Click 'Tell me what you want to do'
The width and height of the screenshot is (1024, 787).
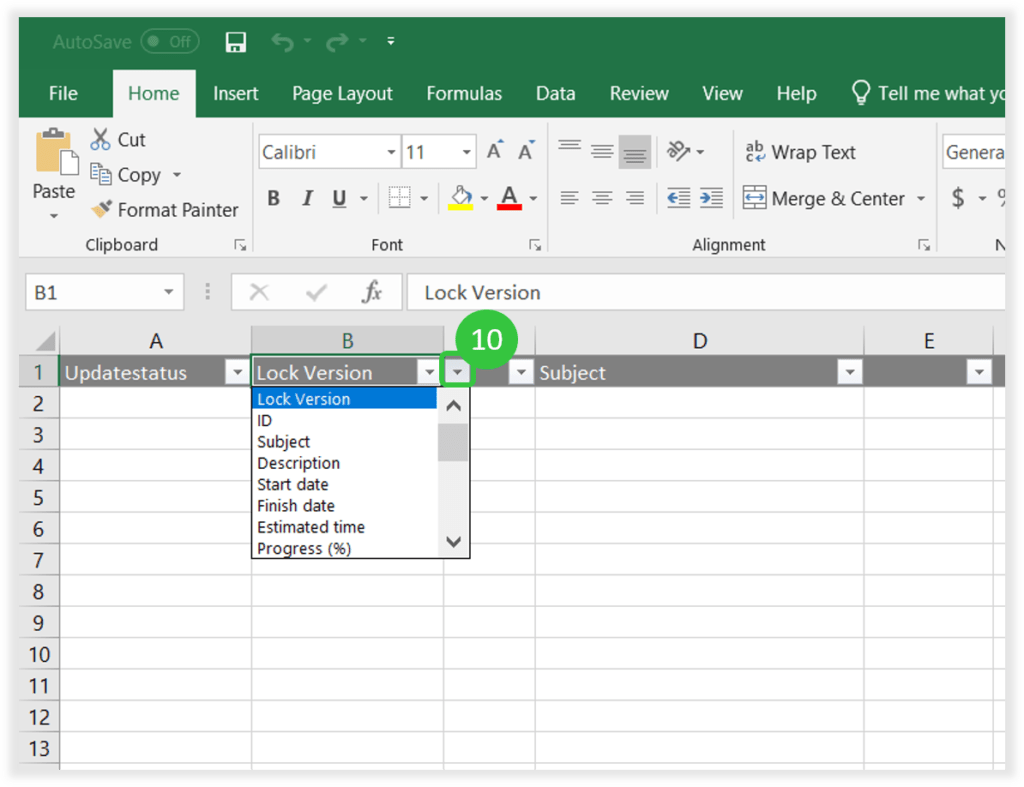tap(929, 93)
